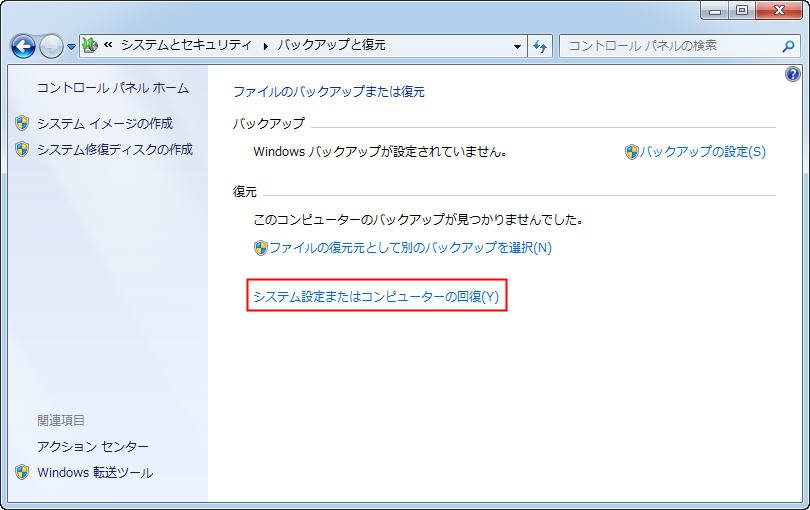Click the バックアップ section heading

point(269,123)
